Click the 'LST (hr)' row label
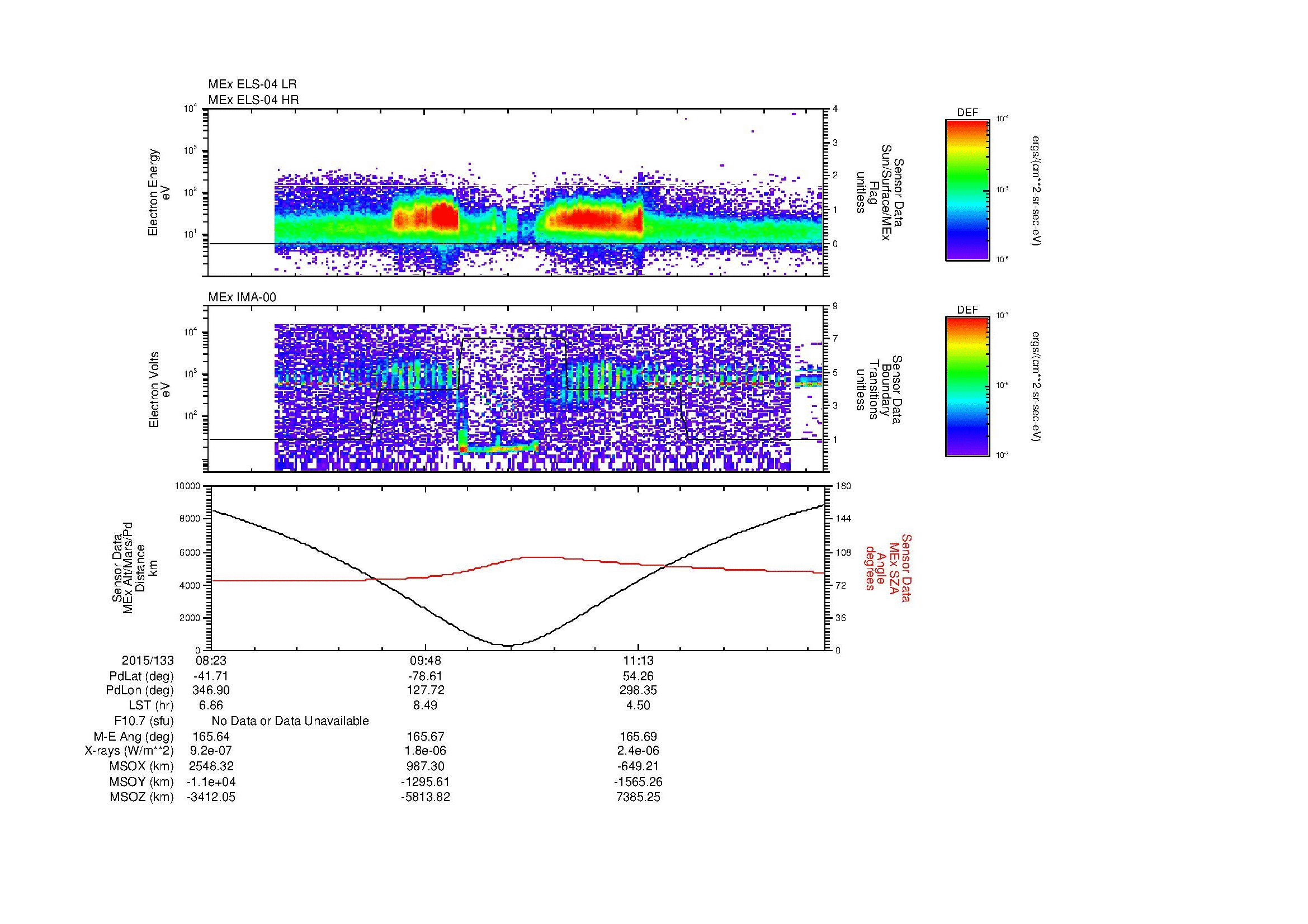Image resolution: width=1308 pixels, height=924 pixels. coord(151,705)
